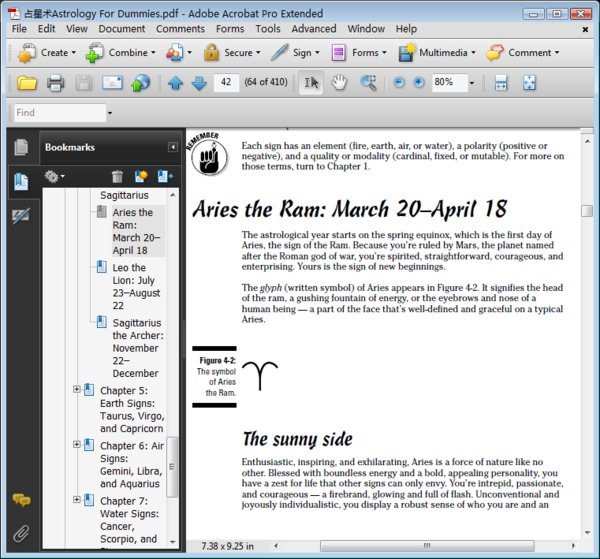Collapse the Bookmarks panel

coord(173,147)
